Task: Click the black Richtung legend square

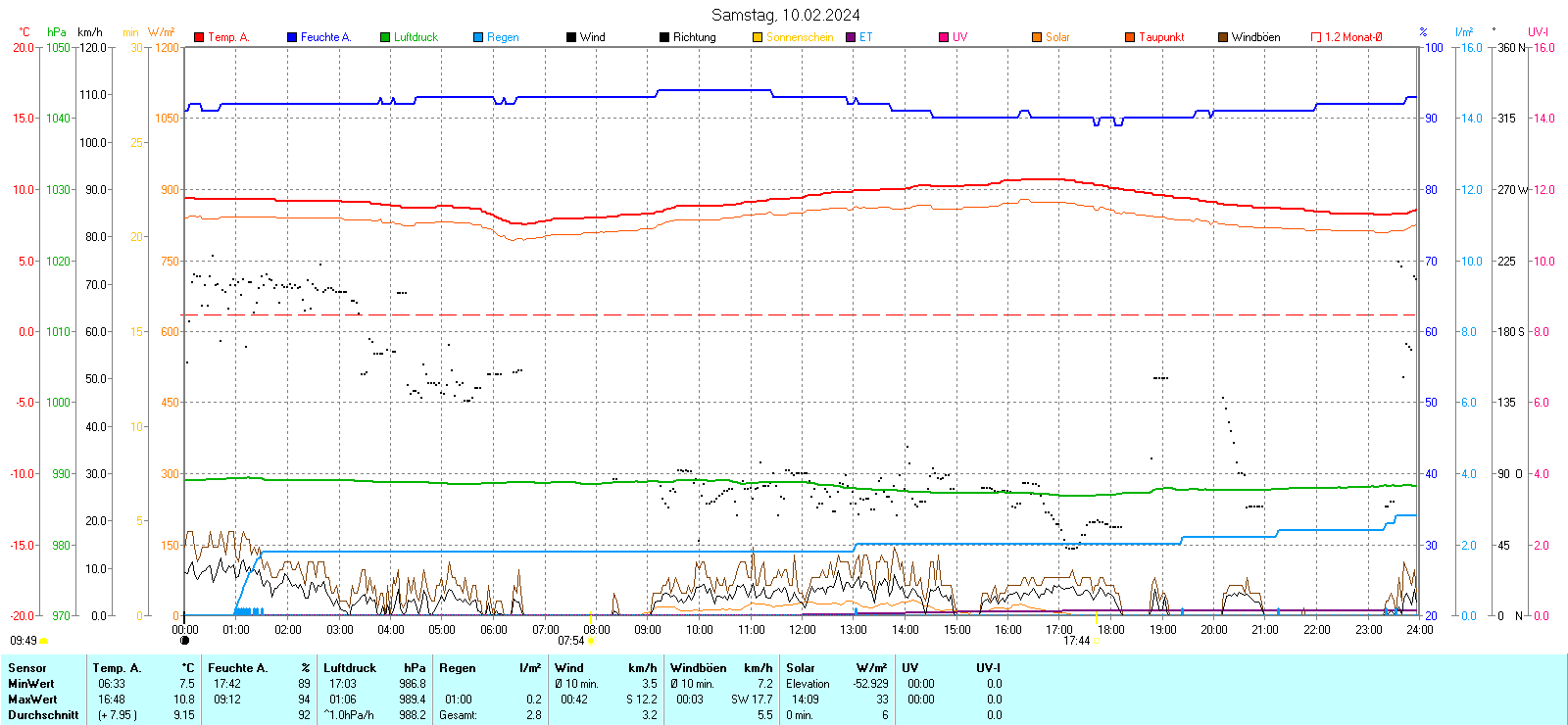Action: 664,37
